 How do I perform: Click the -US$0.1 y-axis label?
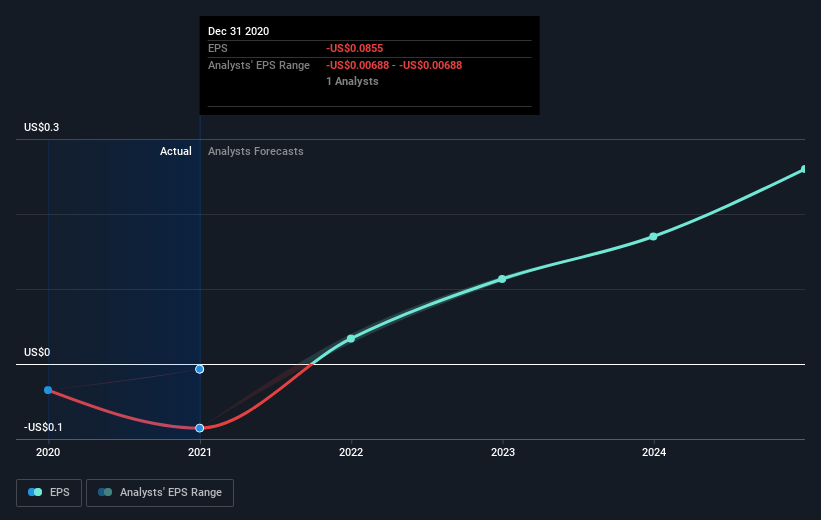click(43, 427)
